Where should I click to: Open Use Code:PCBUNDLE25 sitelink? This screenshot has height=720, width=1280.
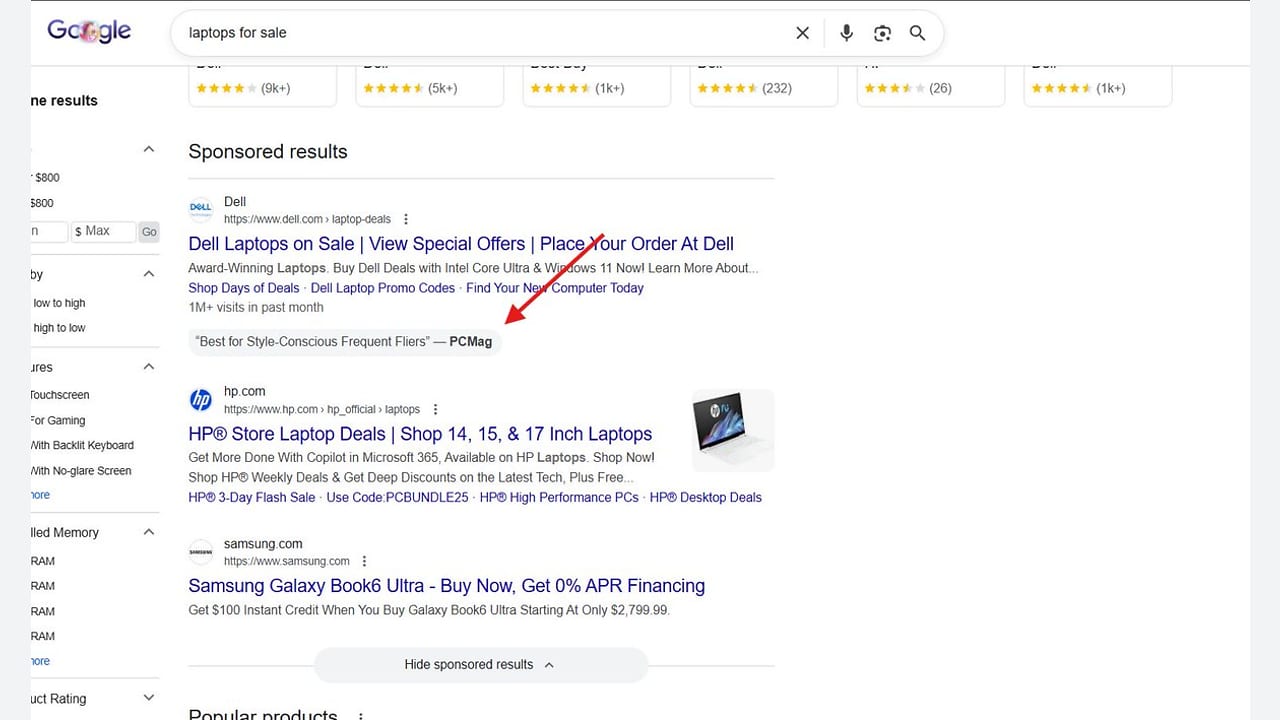click(x=398, y=497)
